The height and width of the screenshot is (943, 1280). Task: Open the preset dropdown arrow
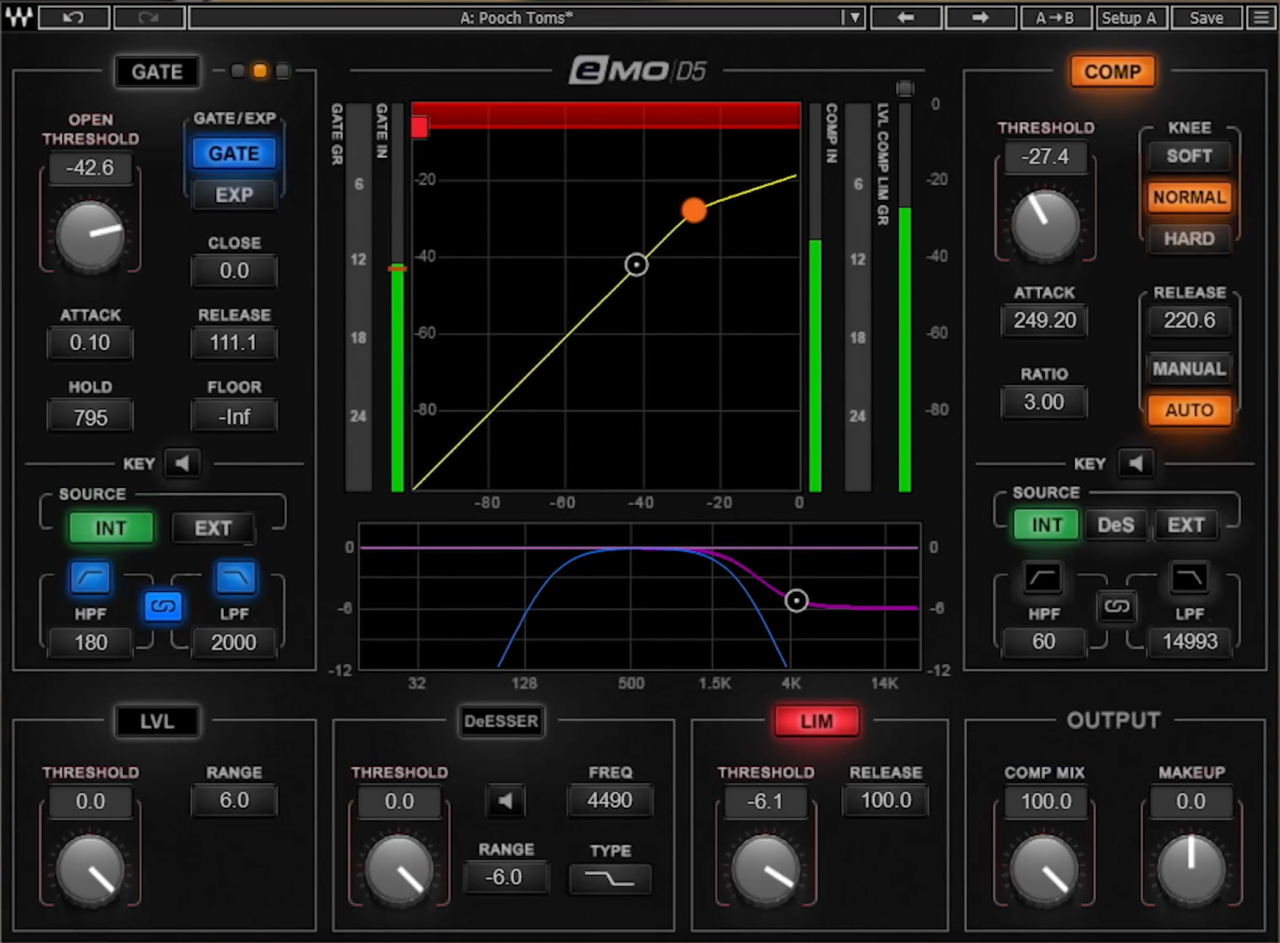(853, 17)
